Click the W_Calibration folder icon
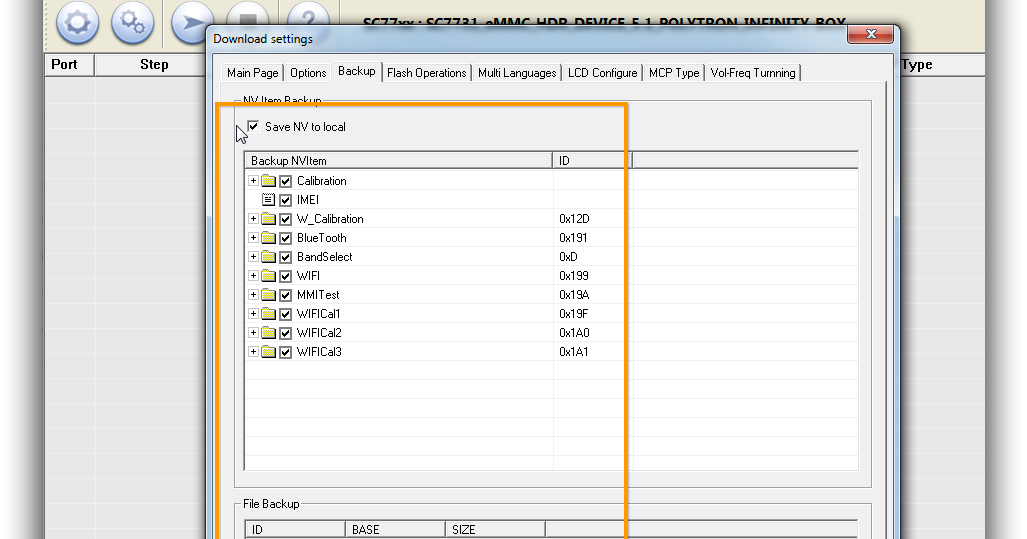The height and width of the screenshot is (539, 1027). [269, 219]
